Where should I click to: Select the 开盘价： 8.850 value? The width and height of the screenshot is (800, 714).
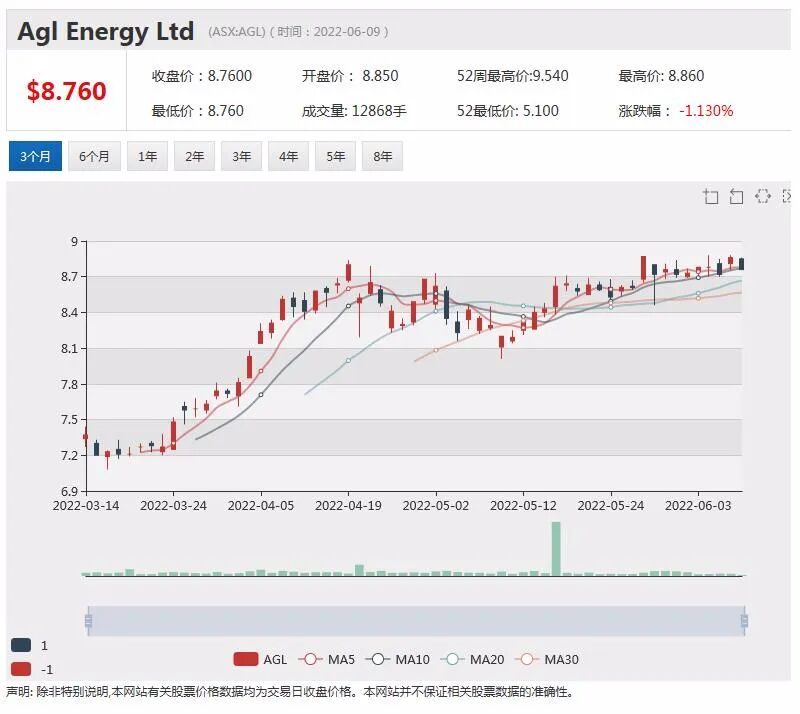(350, 76)
